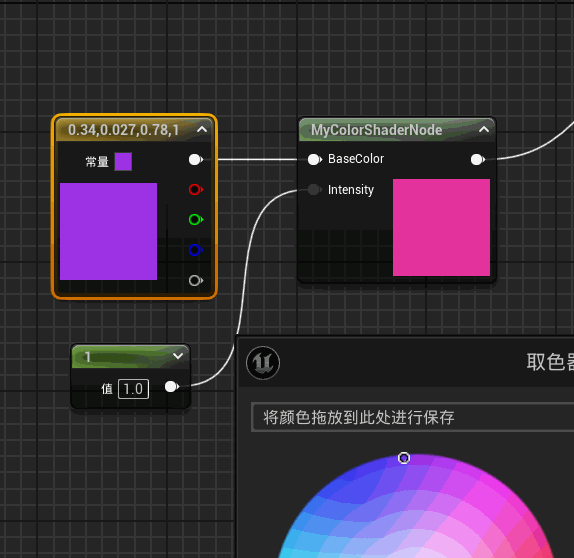Open the small purple constant color swatch
The width and height of the screenshot is (574, 558).
pyautogui.click(x=123, y=161)
